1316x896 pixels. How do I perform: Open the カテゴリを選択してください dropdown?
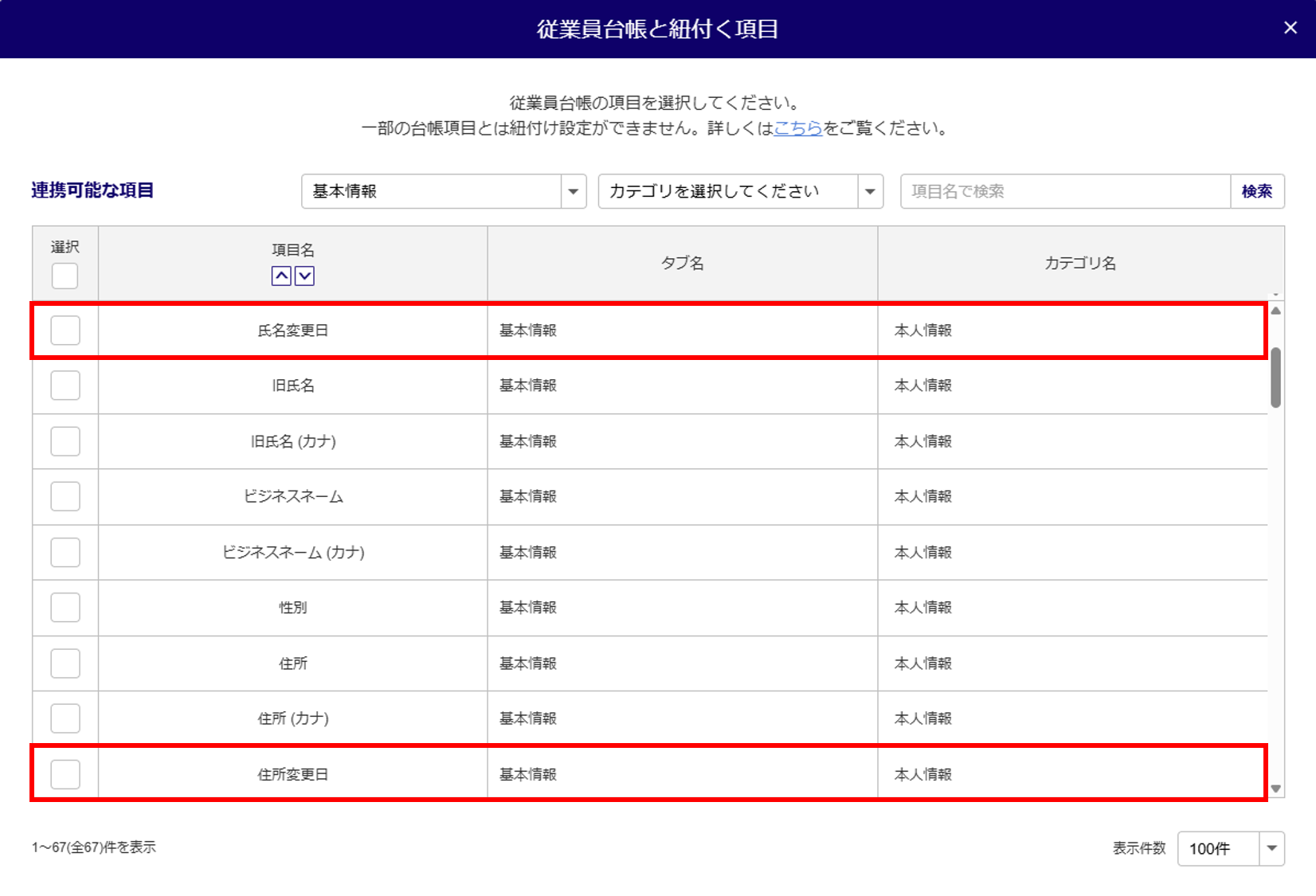[x=741, y=191]
